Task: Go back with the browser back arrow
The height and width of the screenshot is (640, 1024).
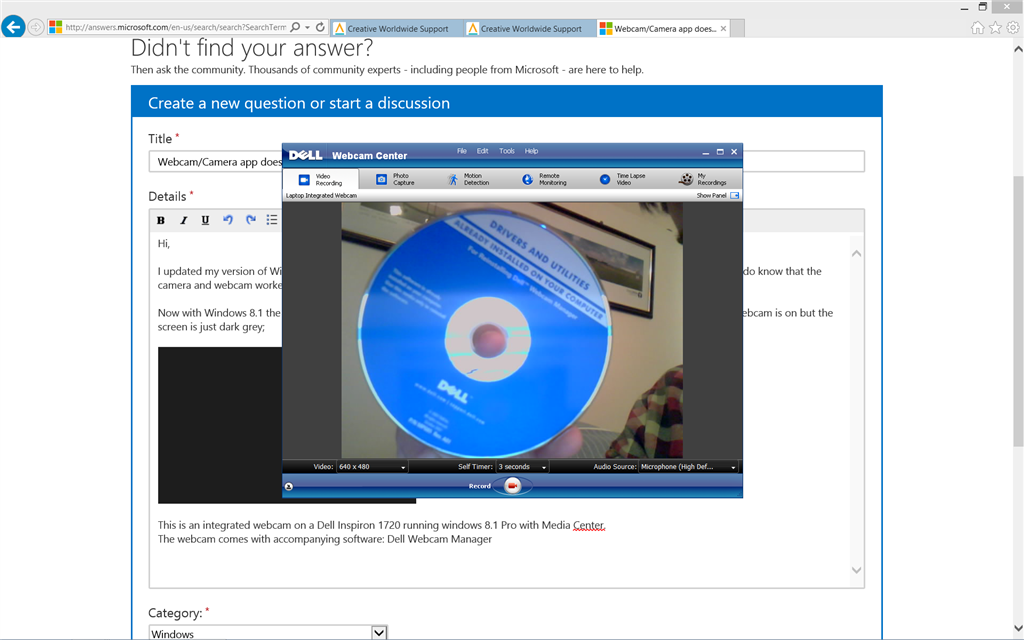Action: [13, 27]
